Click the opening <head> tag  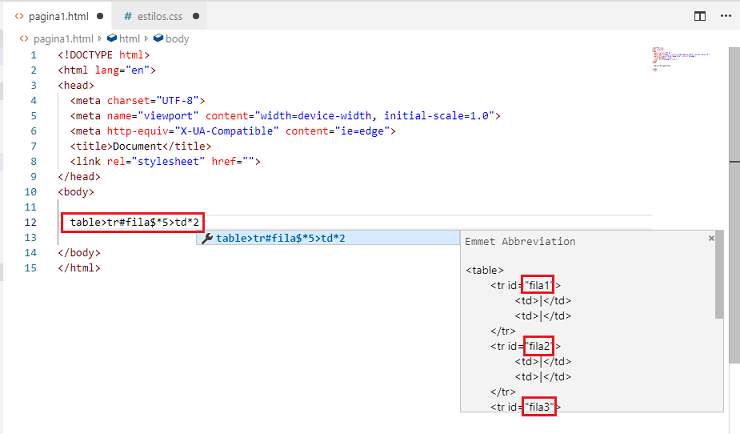click(76, 85)
